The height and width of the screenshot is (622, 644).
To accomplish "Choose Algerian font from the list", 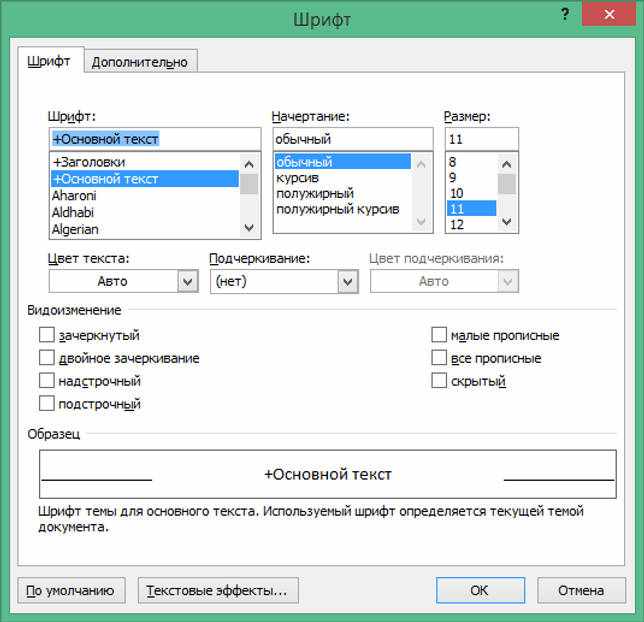I will coord(145,229).
